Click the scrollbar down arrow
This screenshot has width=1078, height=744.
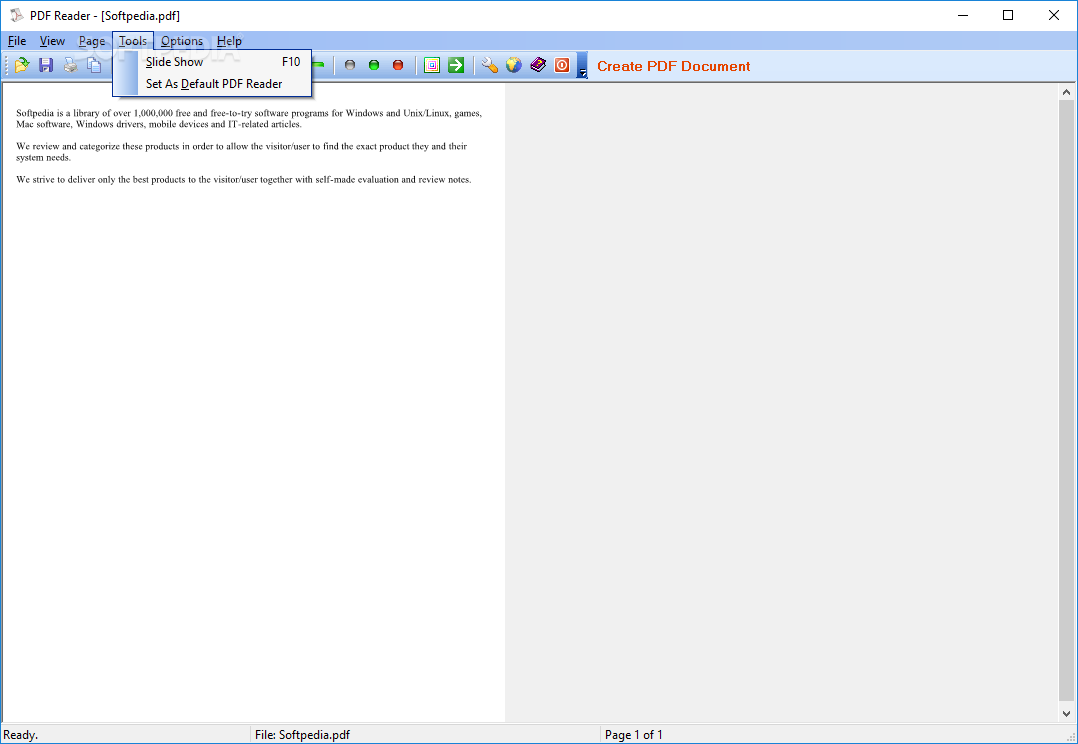(1066, 714)
